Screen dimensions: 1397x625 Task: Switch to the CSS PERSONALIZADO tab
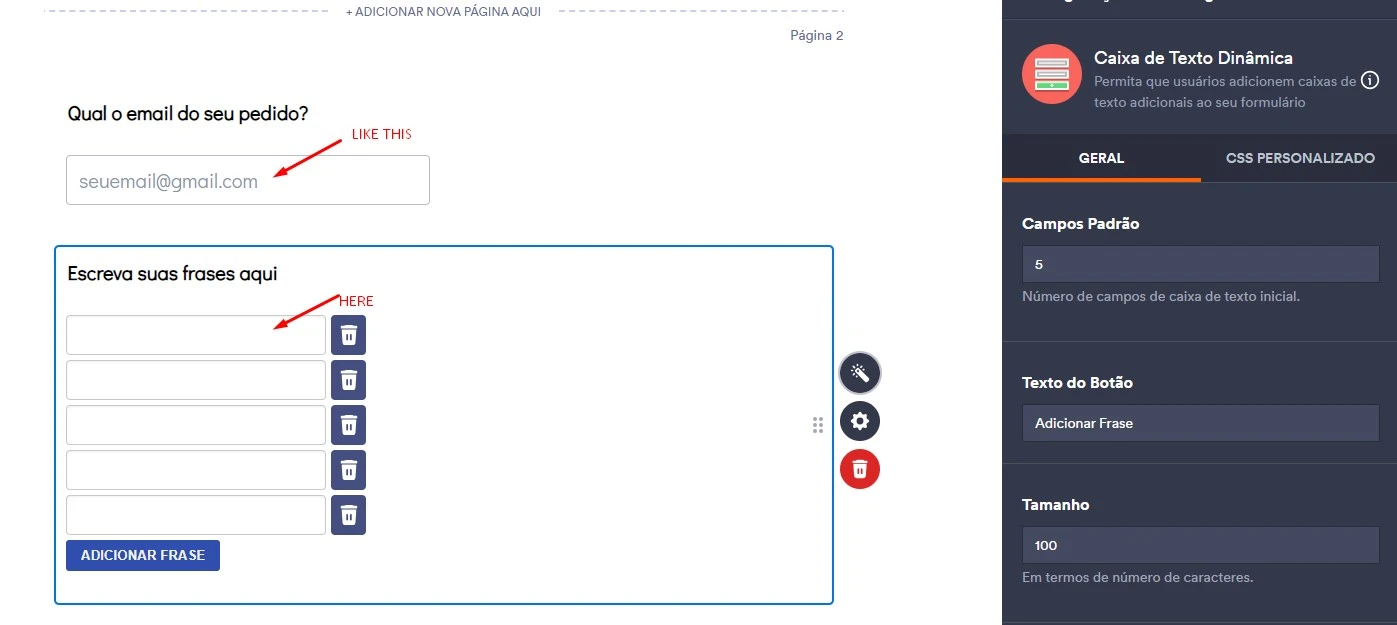1300,158
